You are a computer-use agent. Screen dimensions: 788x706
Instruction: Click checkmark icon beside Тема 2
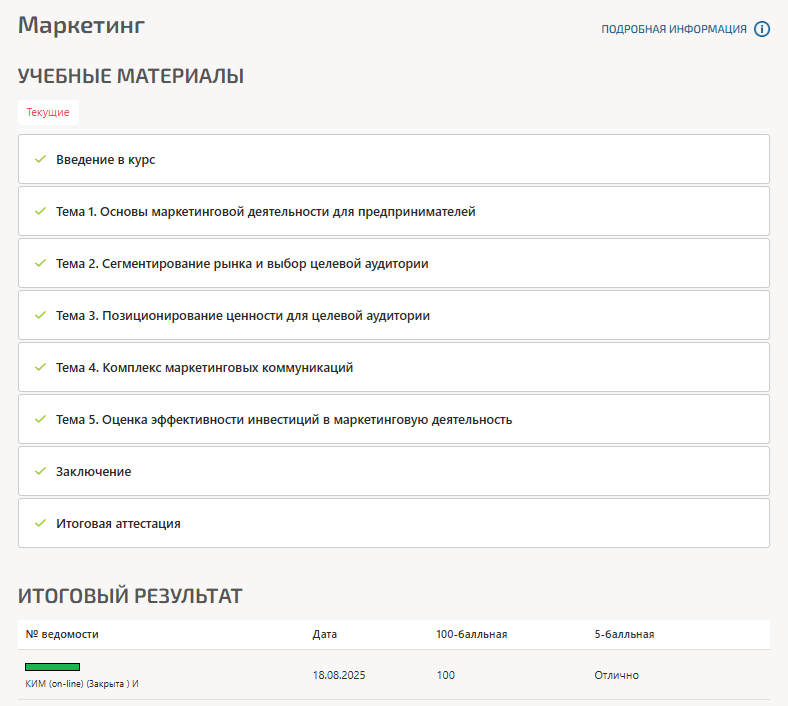[40, 263]
